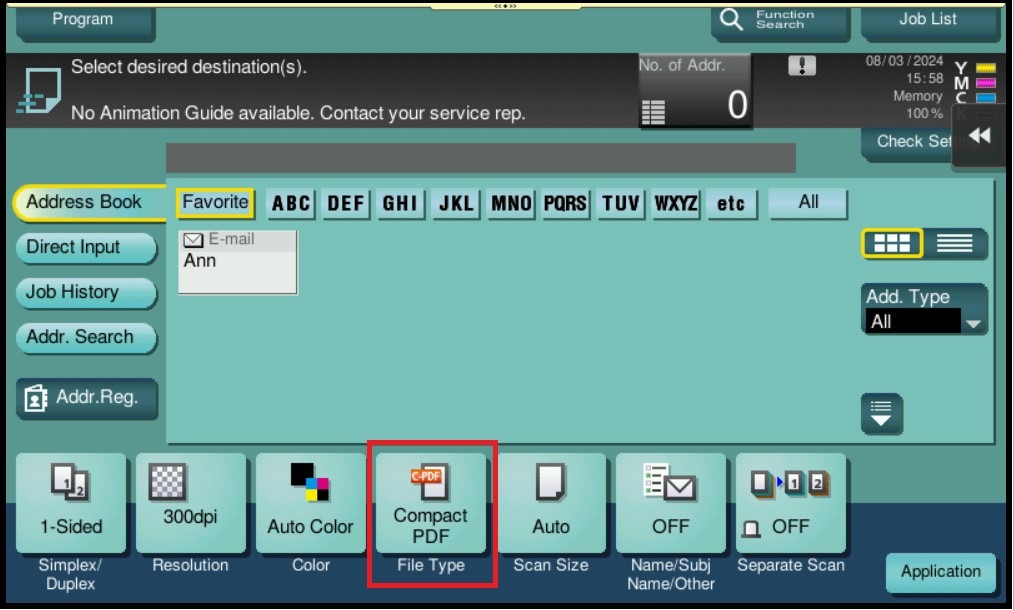
Task: Switch to grid button view
Action: 891,244
